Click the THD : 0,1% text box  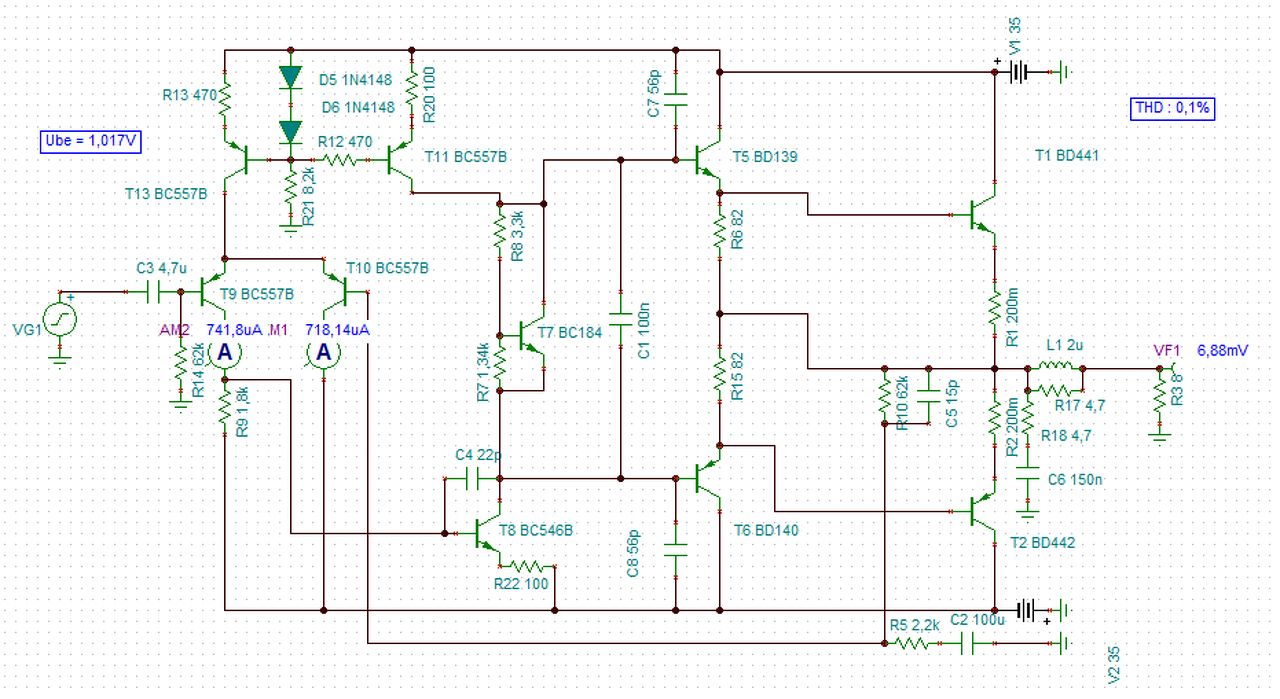click(1173, 109)
